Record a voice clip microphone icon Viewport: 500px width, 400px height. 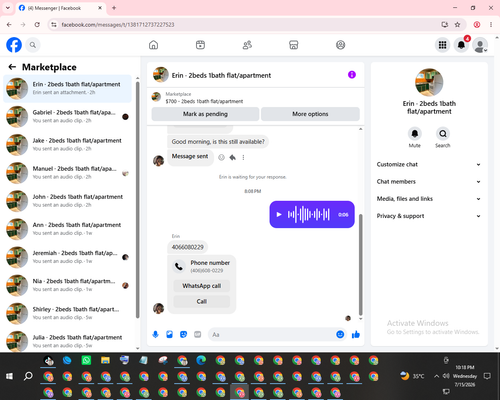(x=155, y=334)
